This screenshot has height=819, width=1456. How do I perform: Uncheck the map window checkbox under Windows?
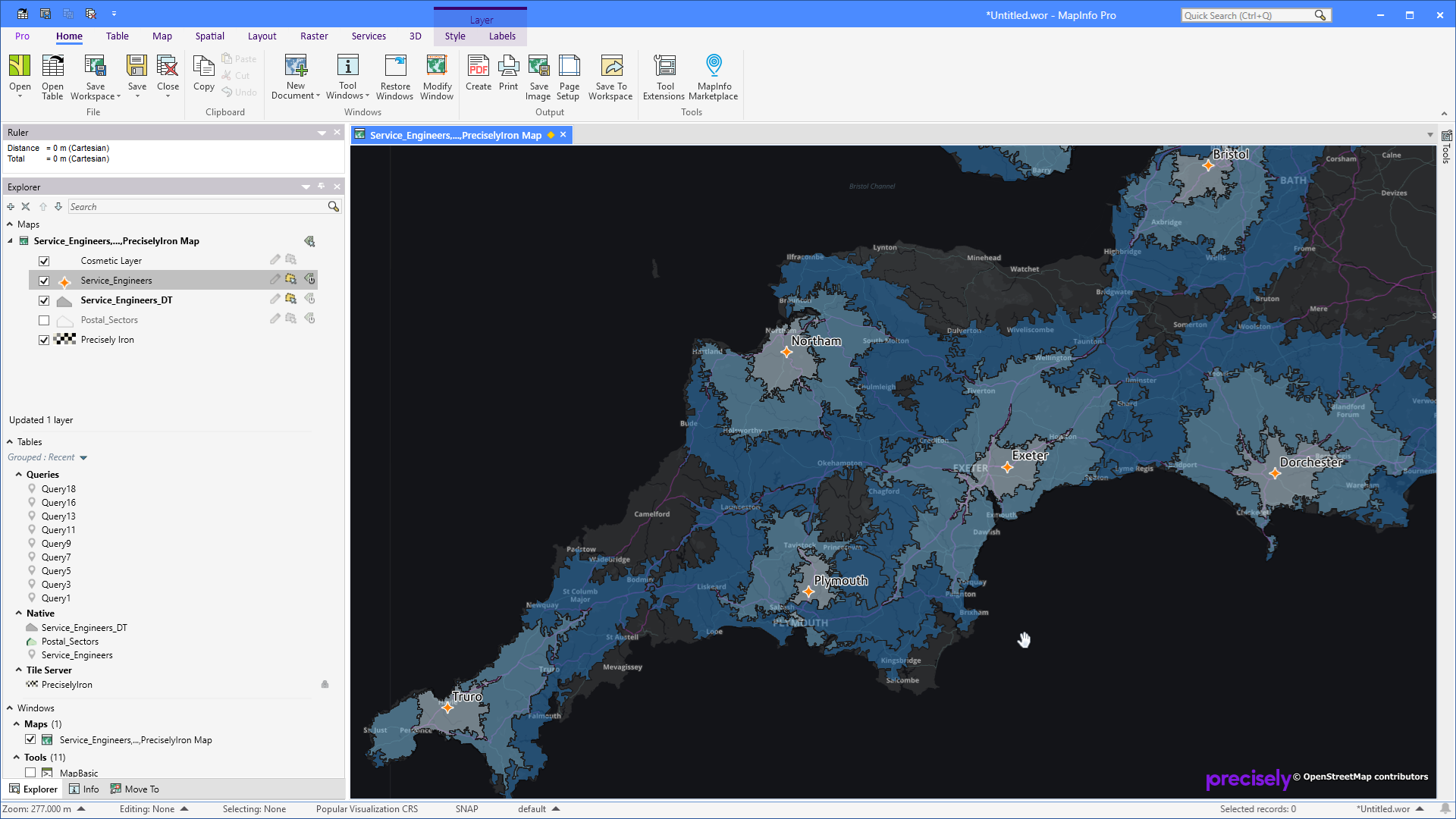30,739
